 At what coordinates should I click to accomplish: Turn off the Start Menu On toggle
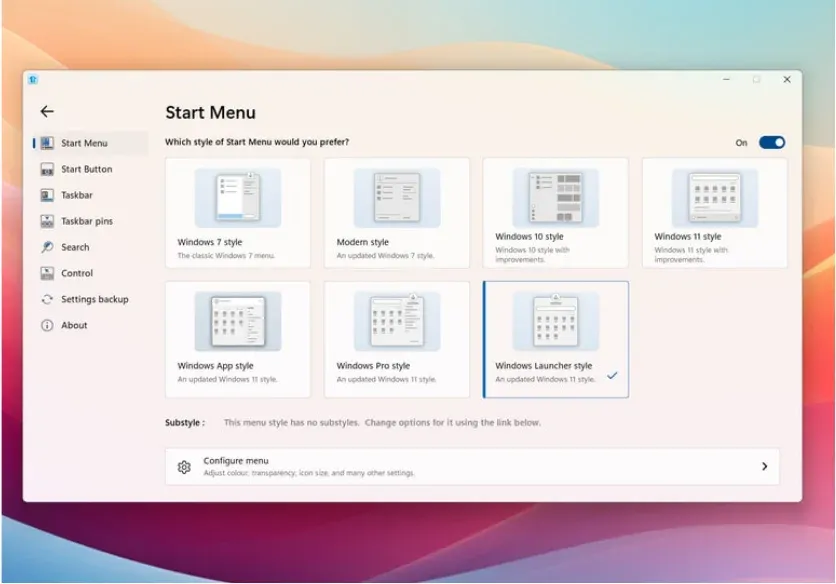point(771,142)
